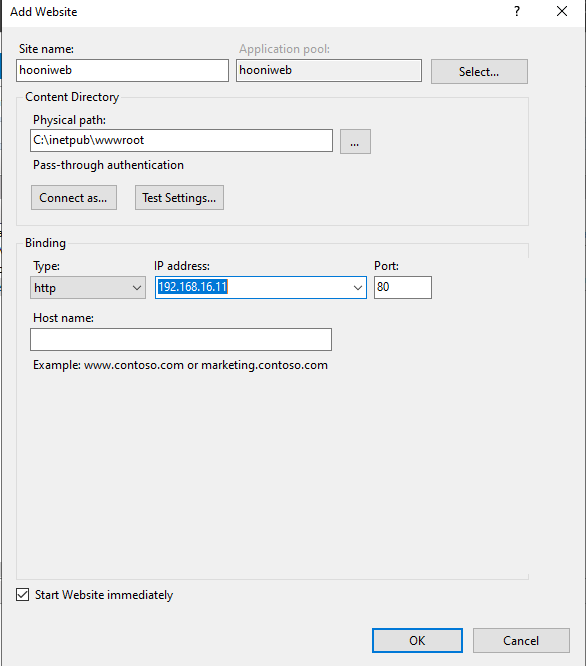
Task: Click the Pass-through authentication text
Action: coord(108,165)
